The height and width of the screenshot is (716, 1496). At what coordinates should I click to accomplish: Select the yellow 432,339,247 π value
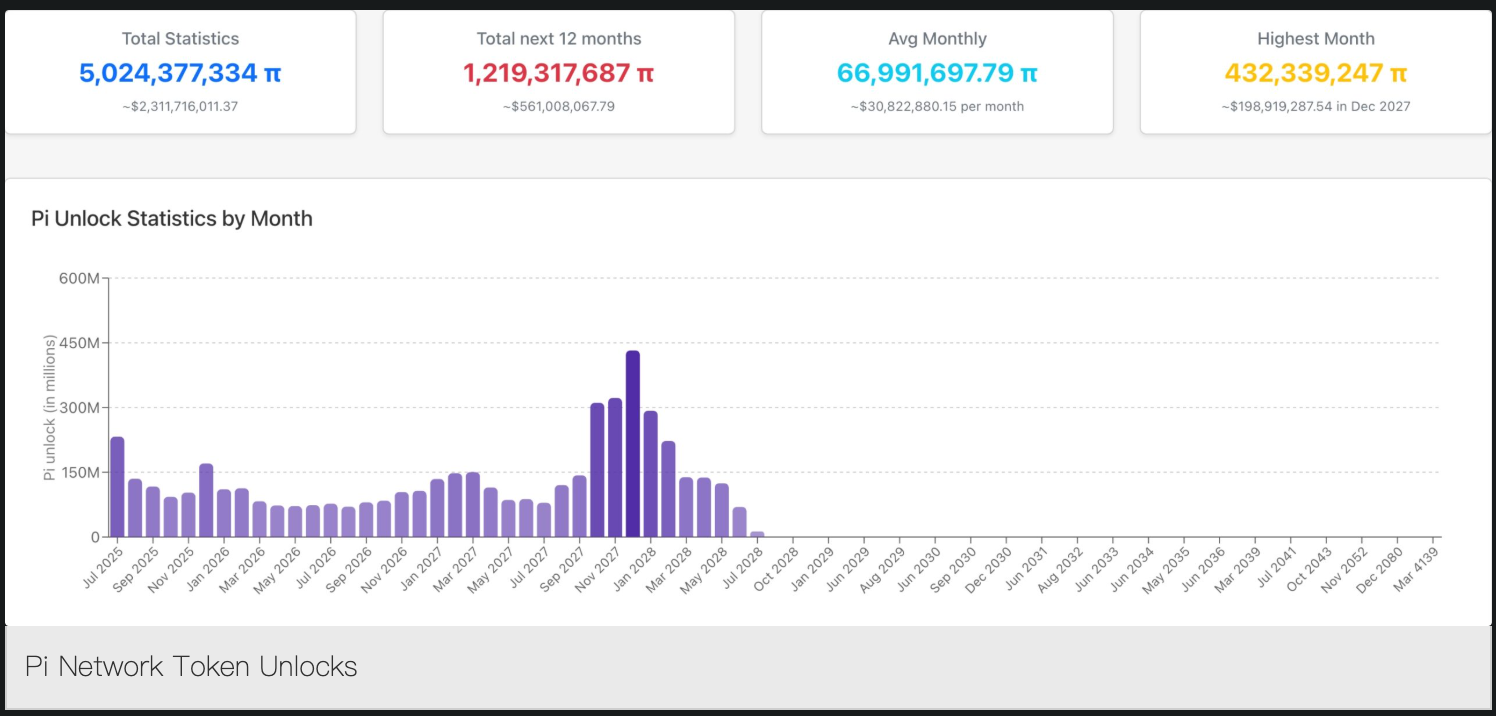pyautogui.click(x=1315, y=73)
